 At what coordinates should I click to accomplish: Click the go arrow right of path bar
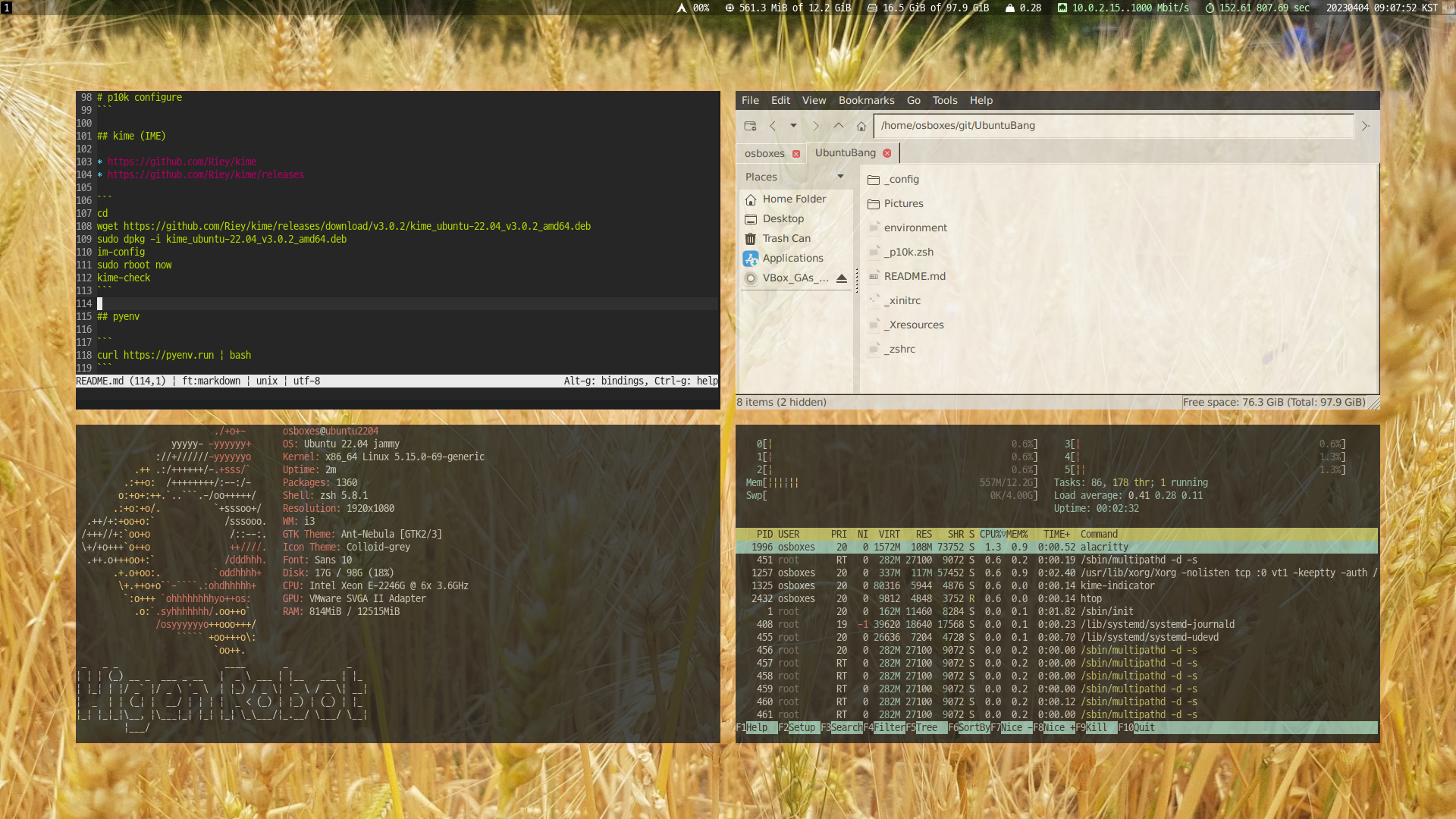tap(1365, 126)
